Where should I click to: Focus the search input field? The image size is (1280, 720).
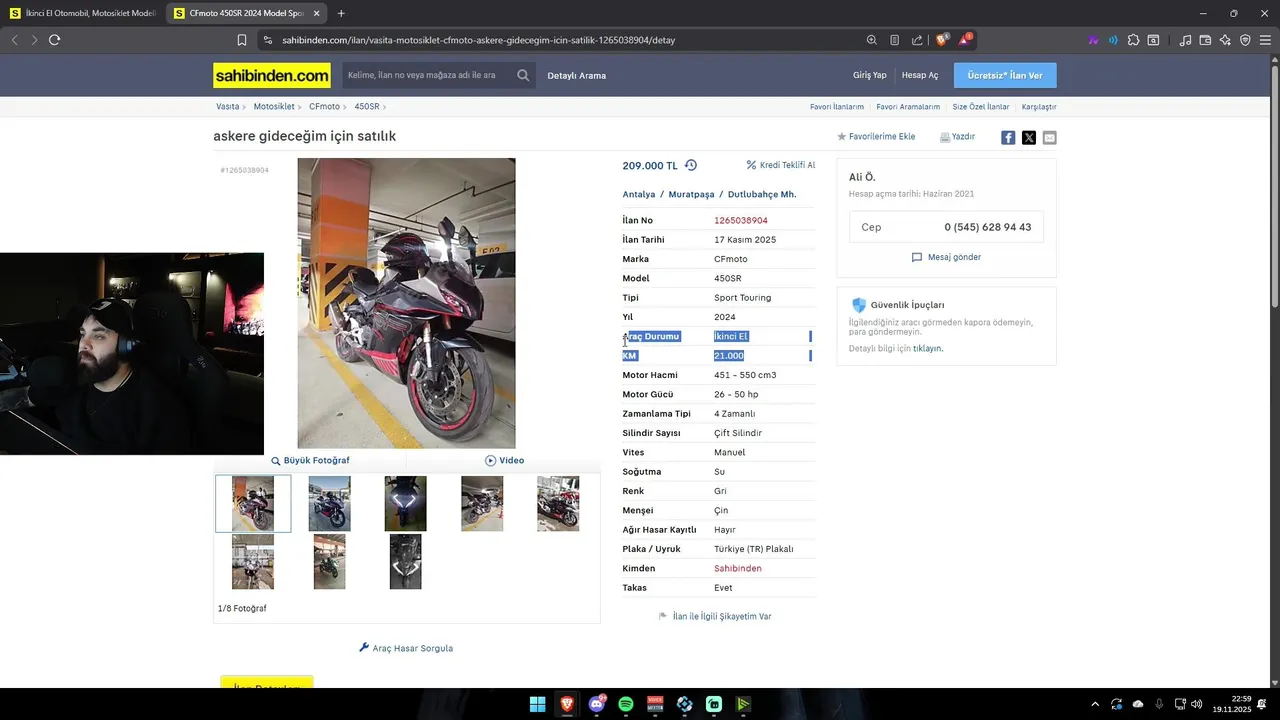click(x=428, y=75)
